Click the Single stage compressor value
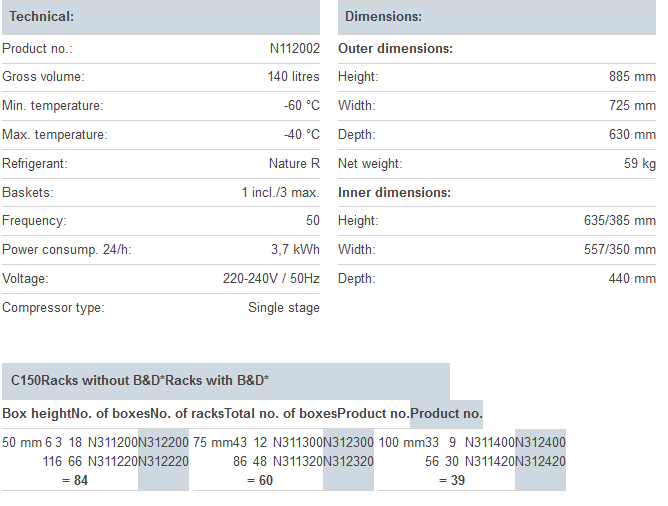The width and height of the screenshot is (668, 506). [284, 308]
